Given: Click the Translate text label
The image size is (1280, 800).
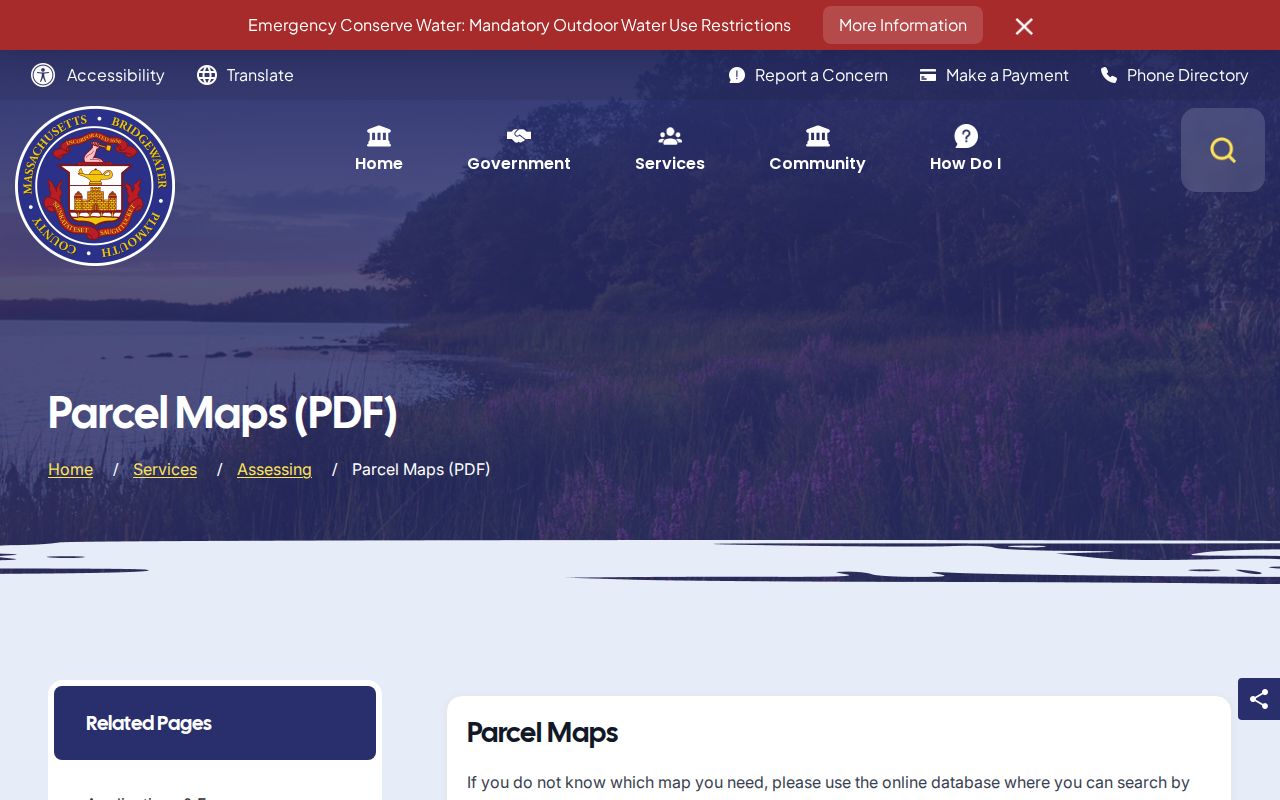Looking at the screenshot, I should point(260,75).
